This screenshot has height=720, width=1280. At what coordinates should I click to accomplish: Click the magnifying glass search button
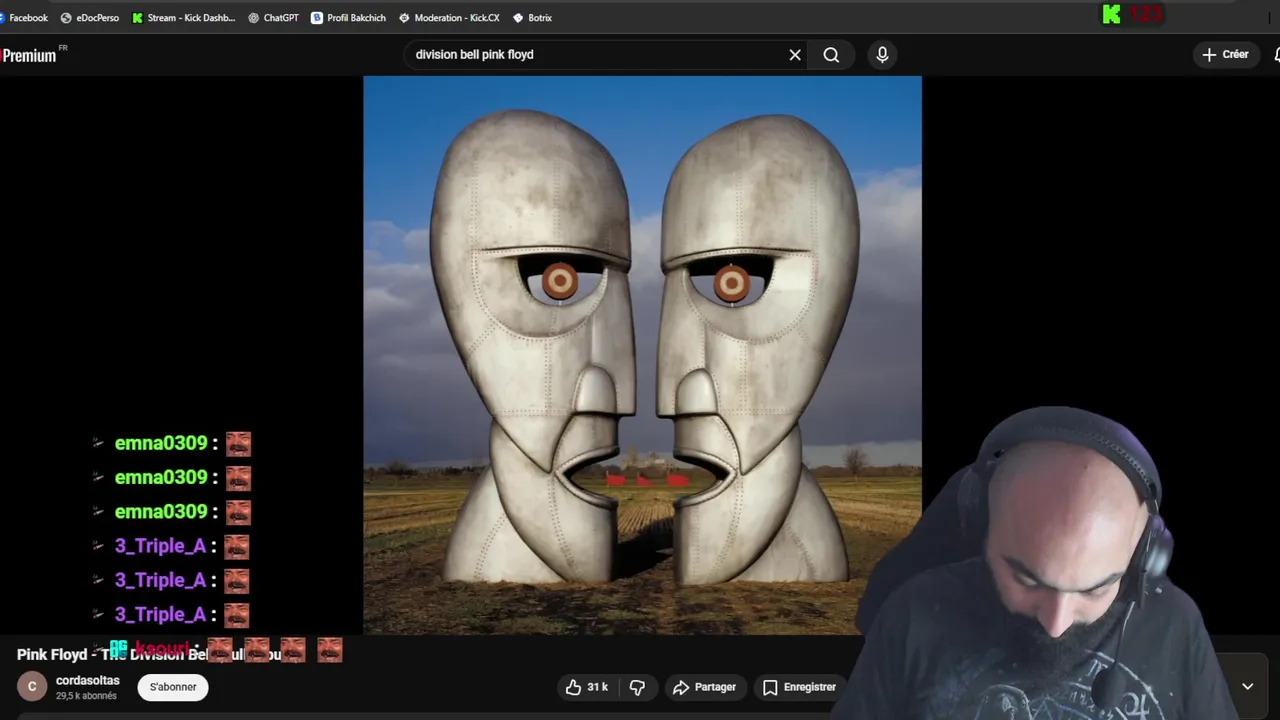point(831,55)
